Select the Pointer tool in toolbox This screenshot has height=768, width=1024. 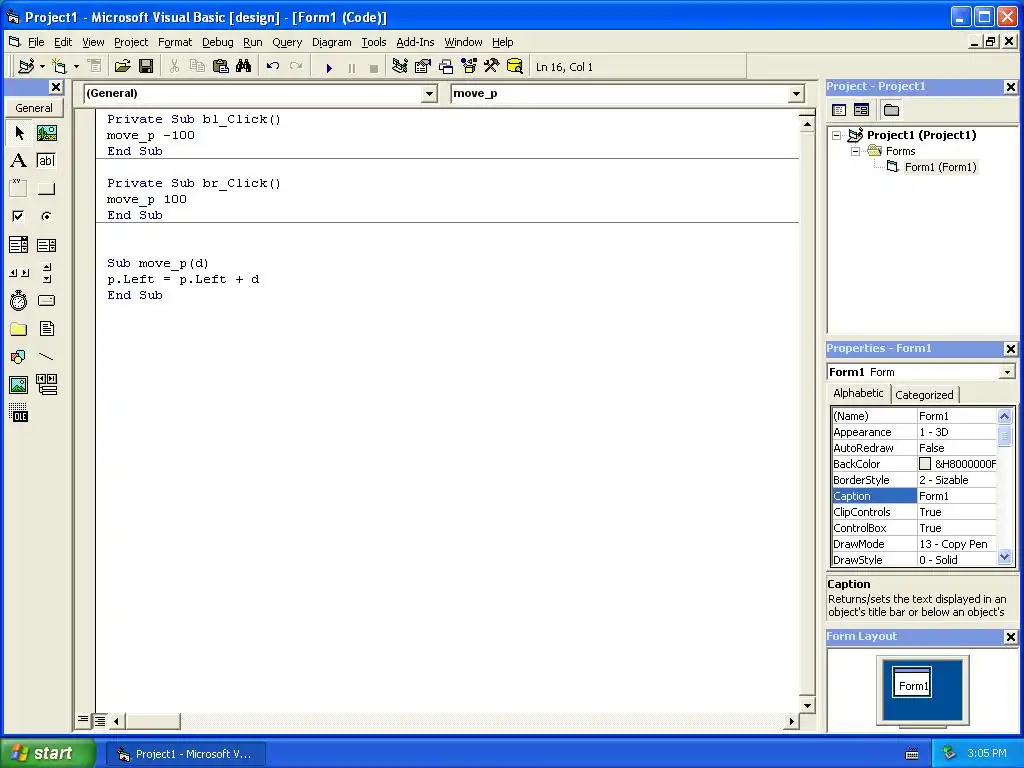(x=19, y=133)
